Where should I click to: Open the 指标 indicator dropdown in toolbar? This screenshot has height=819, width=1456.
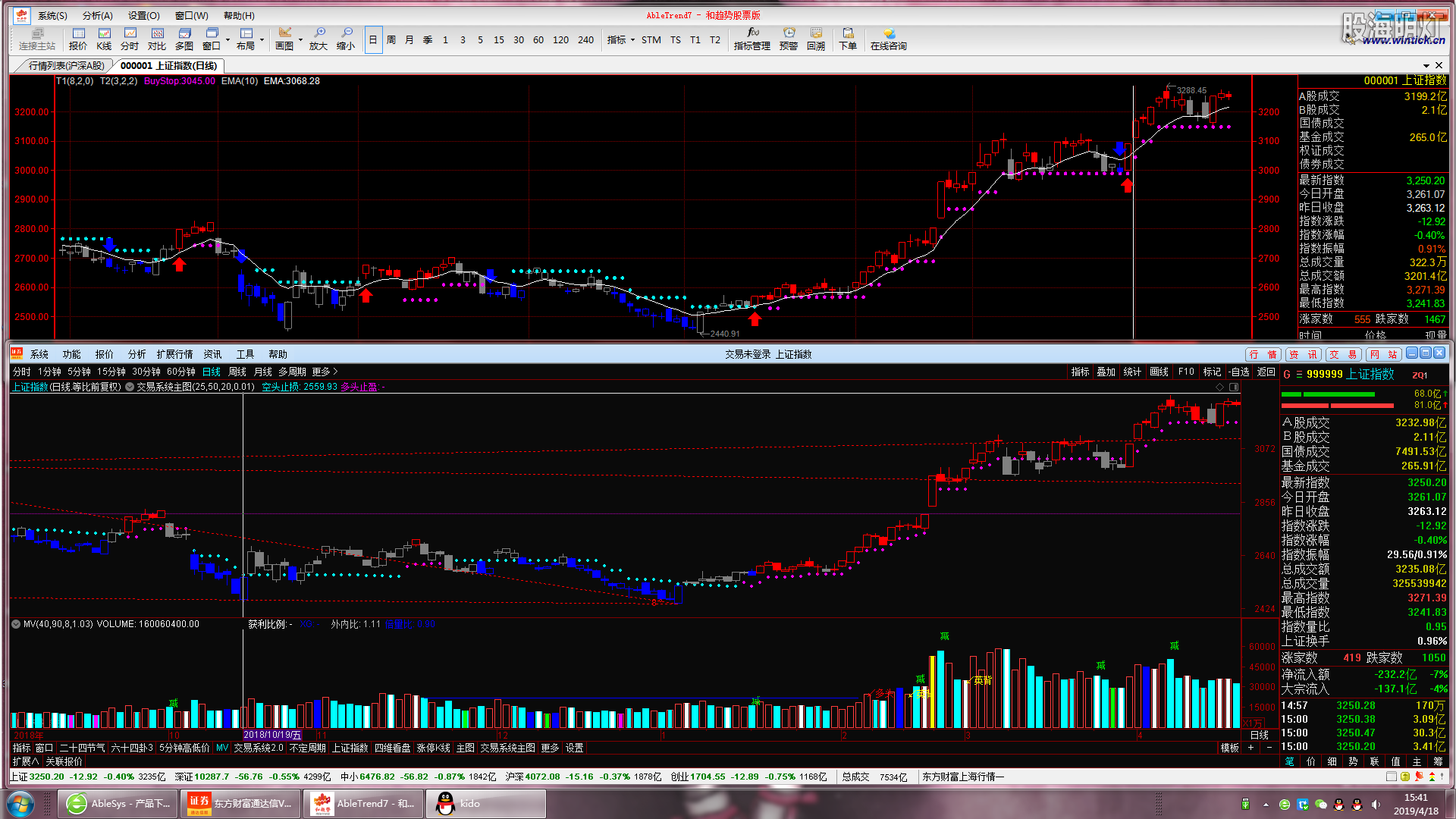coord(621,40)
